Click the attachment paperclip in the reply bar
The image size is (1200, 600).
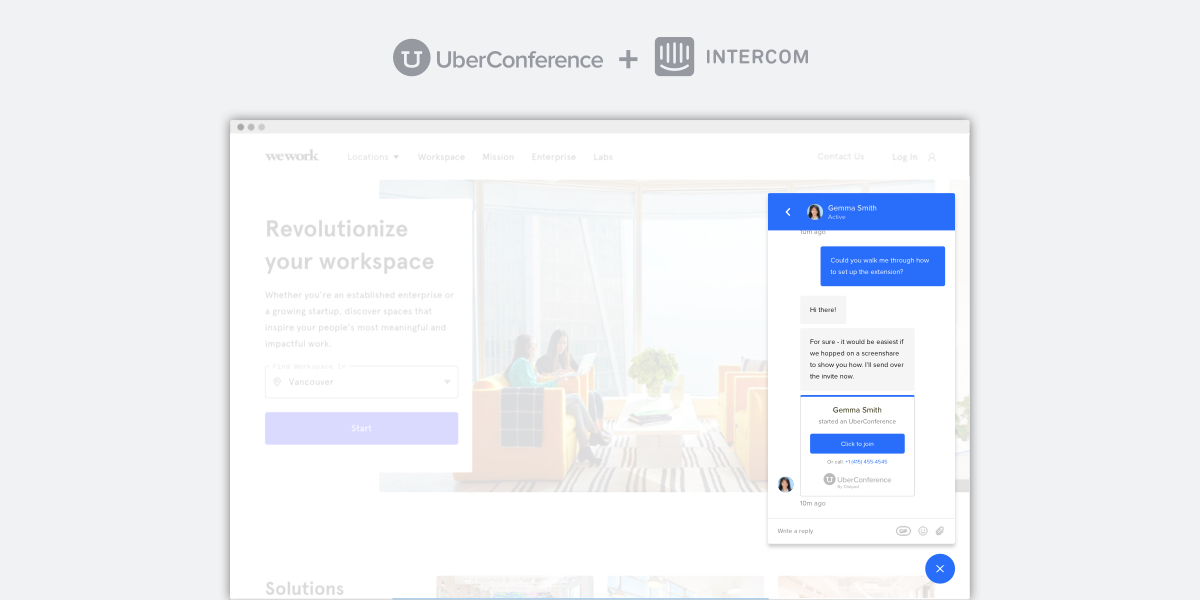(940, 531)
